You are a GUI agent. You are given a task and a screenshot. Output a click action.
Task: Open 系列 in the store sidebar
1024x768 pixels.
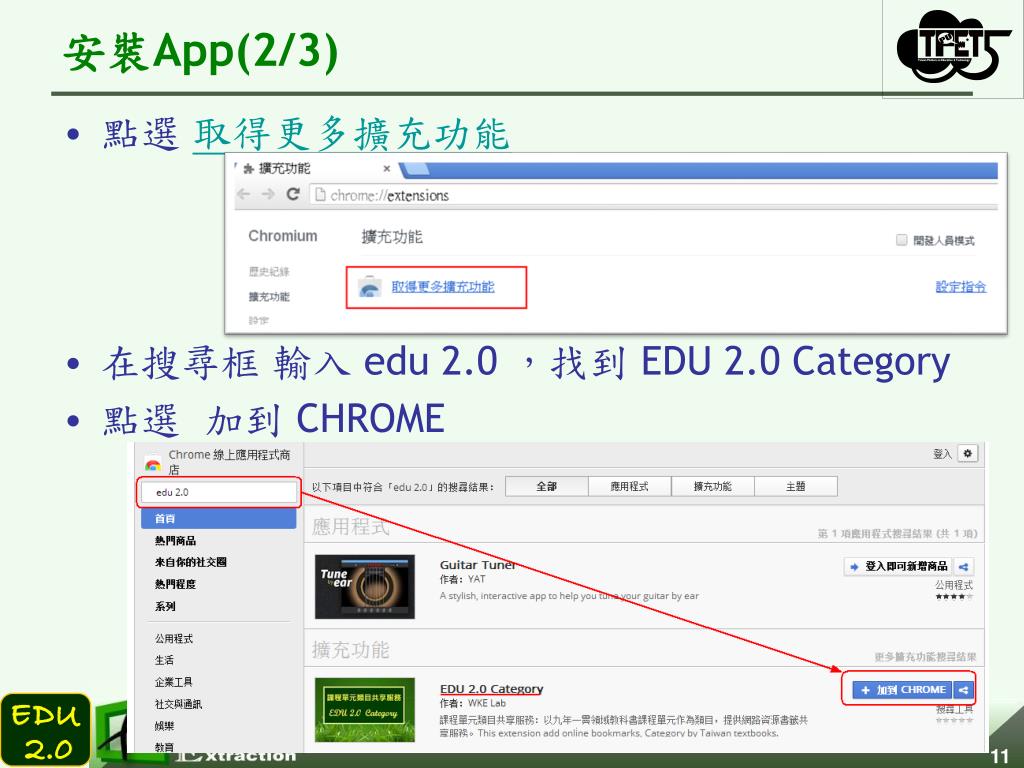(165, 606)
